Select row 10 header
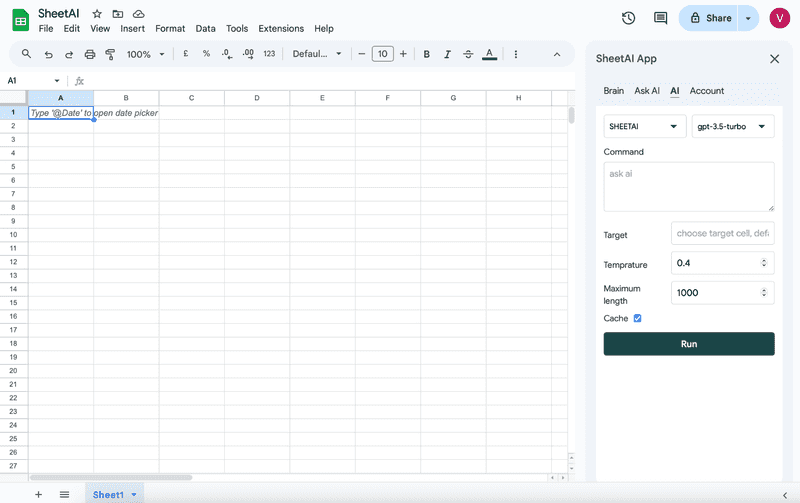This screenshot has width=800, height=503. pos(14,235)
